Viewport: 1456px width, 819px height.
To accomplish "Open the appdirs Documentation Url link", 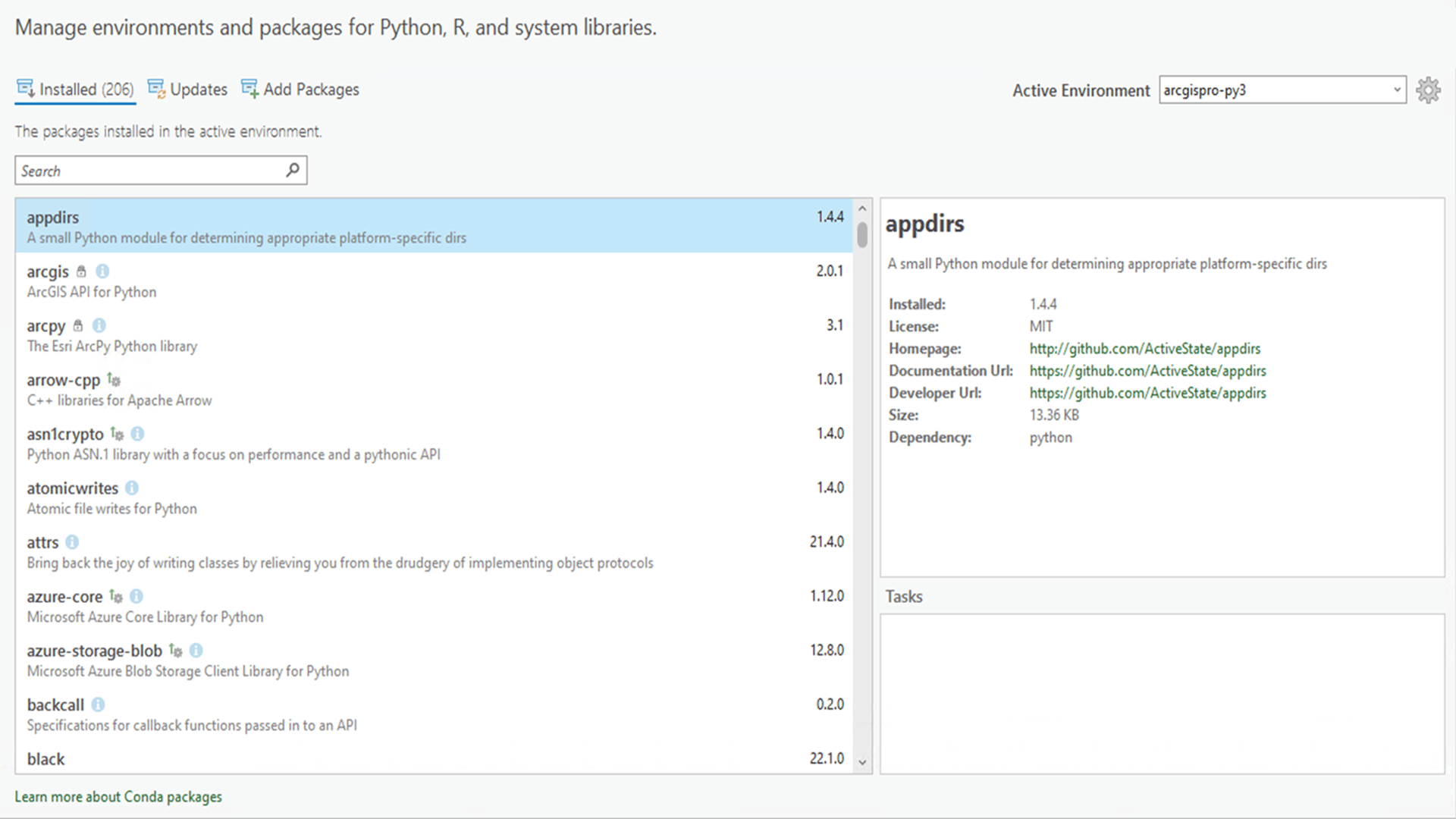I will coord(1147,371).
